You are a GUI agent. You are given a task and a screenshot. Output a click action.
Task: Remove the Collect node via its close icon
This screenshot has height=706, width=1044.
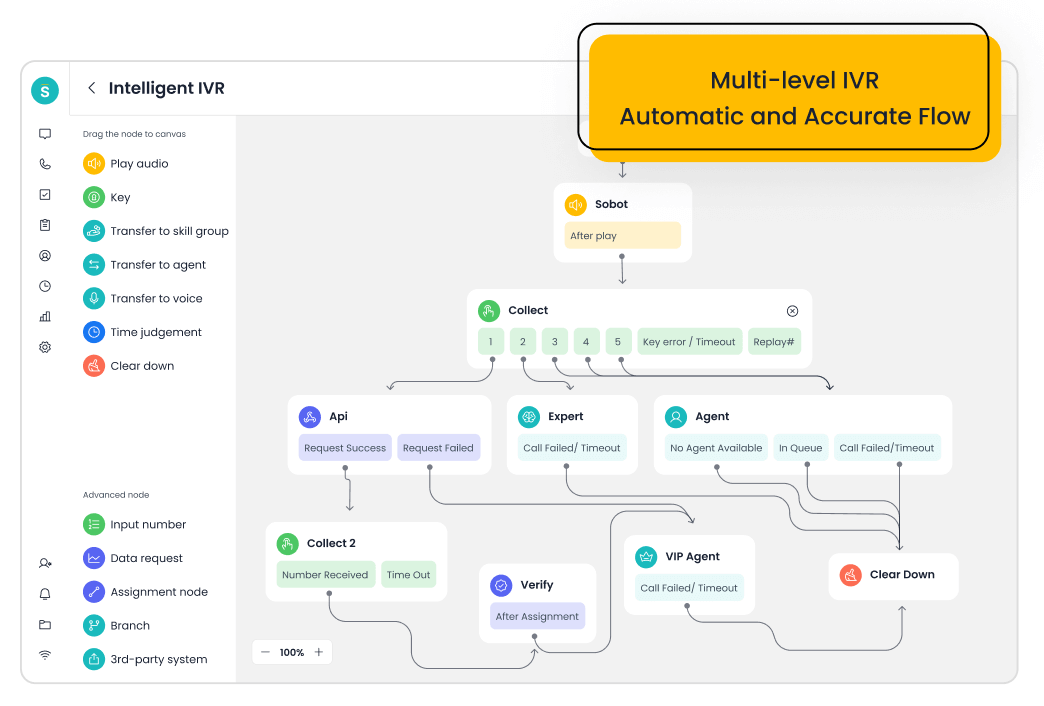click(792, 310)
